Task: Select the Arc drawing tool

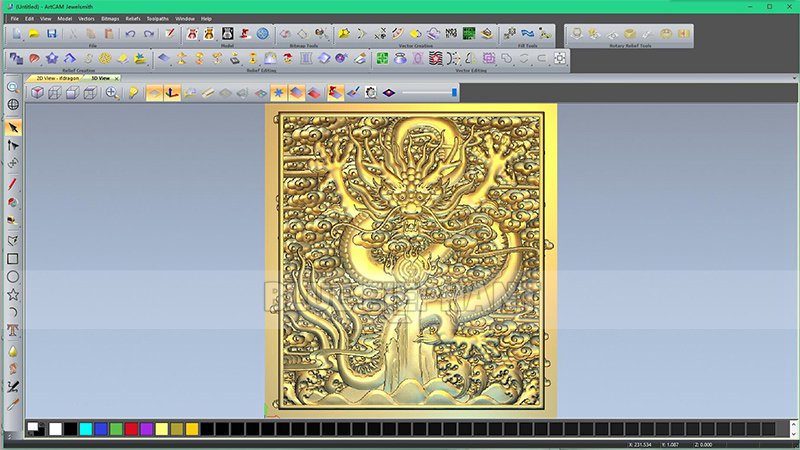Action: coord(13,312)
